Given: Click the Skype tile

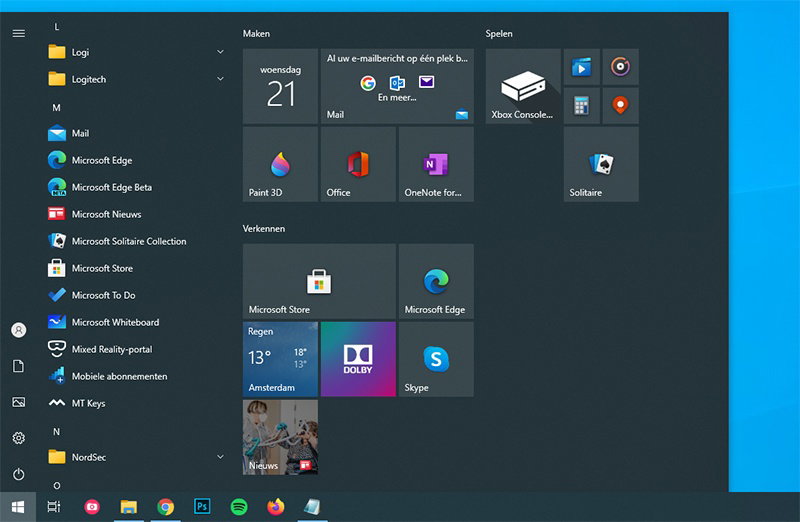Looking at the screenshot, I should (436, 358).
